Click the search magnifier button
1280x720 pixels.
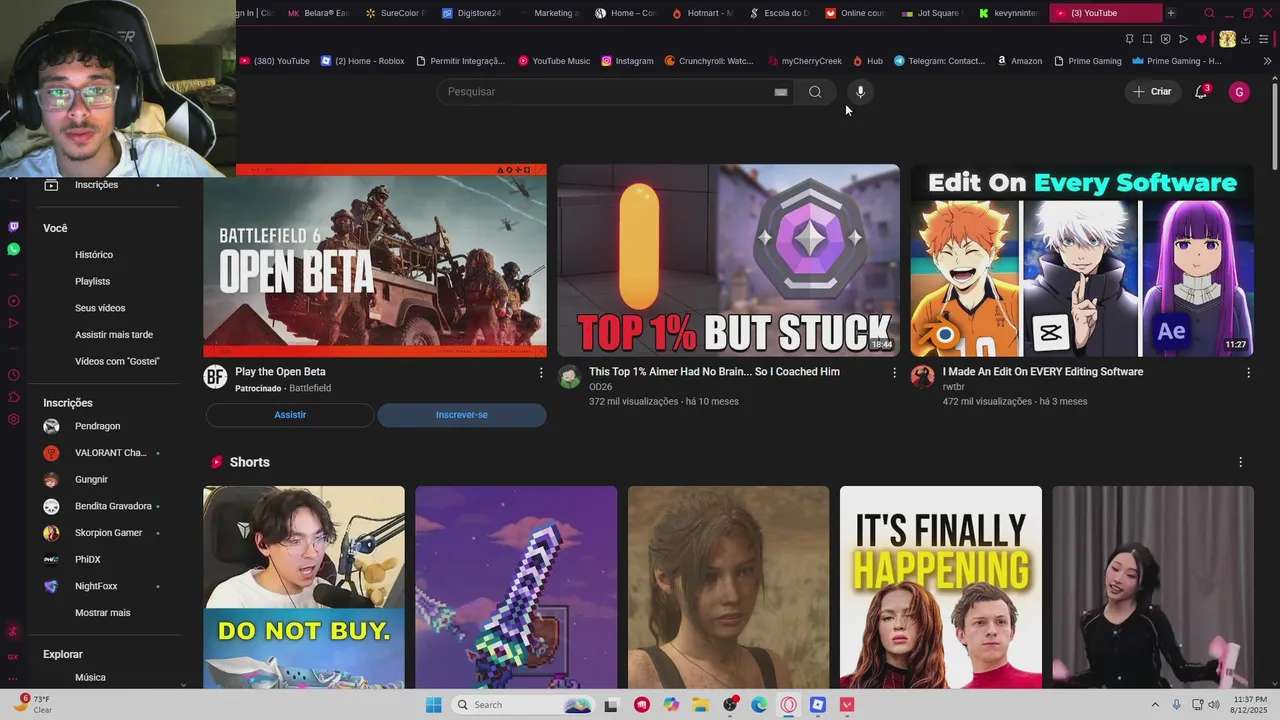[x=815, y=92]
